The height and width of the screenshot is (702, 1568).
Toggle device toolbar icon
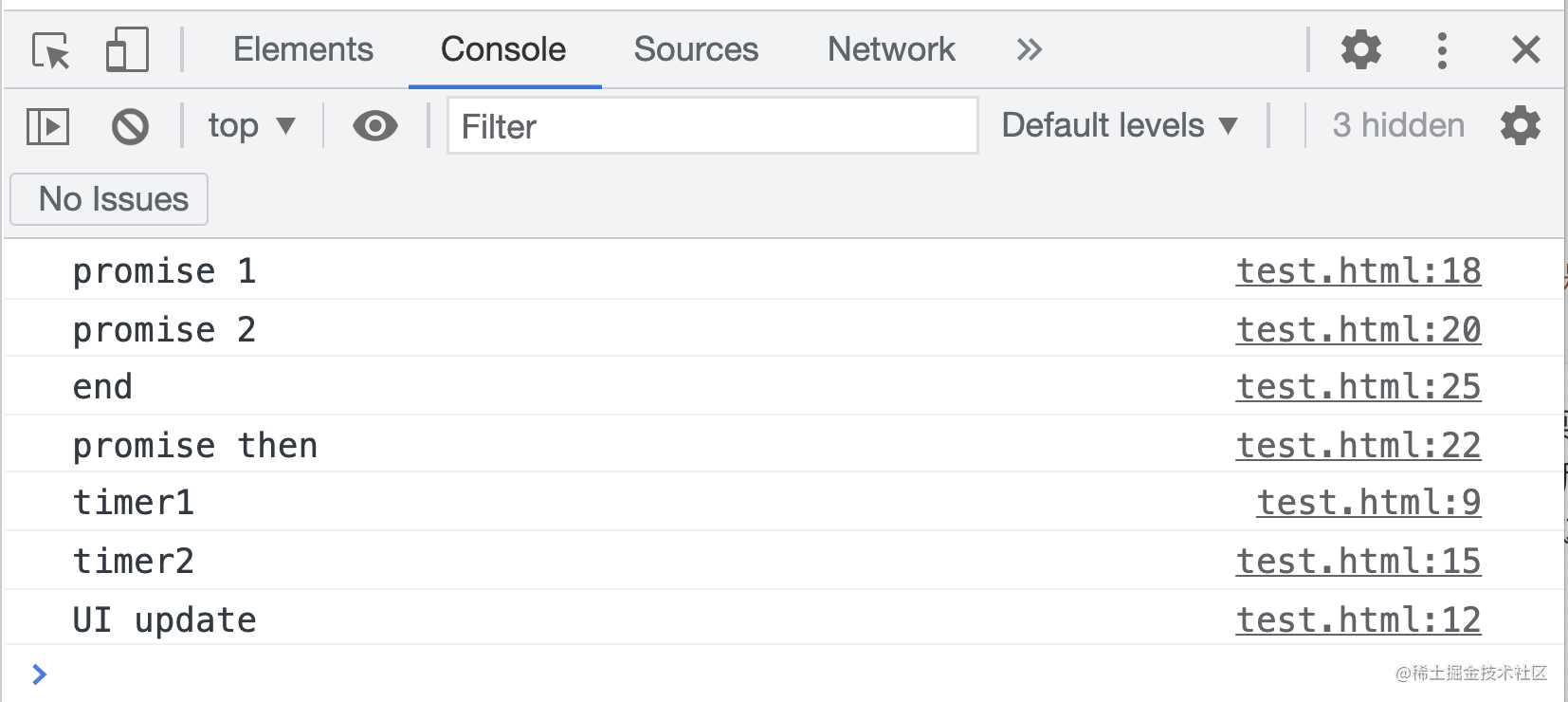127,50
